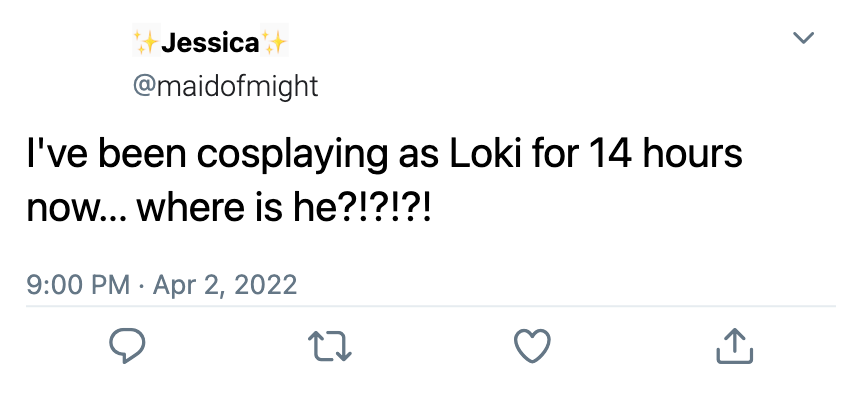Click the sparkles emoji after Jessica
The image size is (865, 394).
coord(274,42)
